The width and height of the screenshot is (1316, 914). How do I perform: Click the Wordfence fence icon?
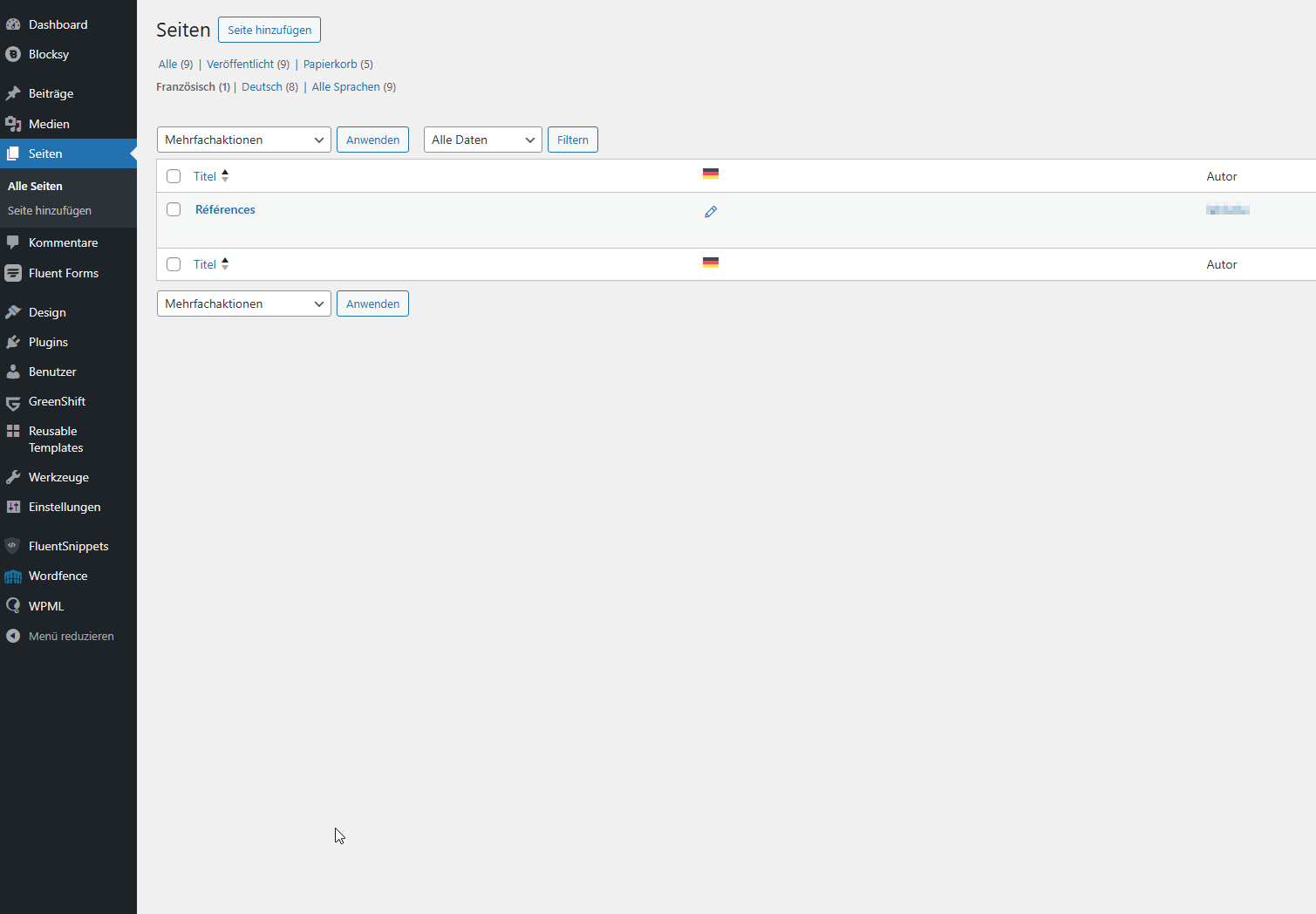point(13,576)
